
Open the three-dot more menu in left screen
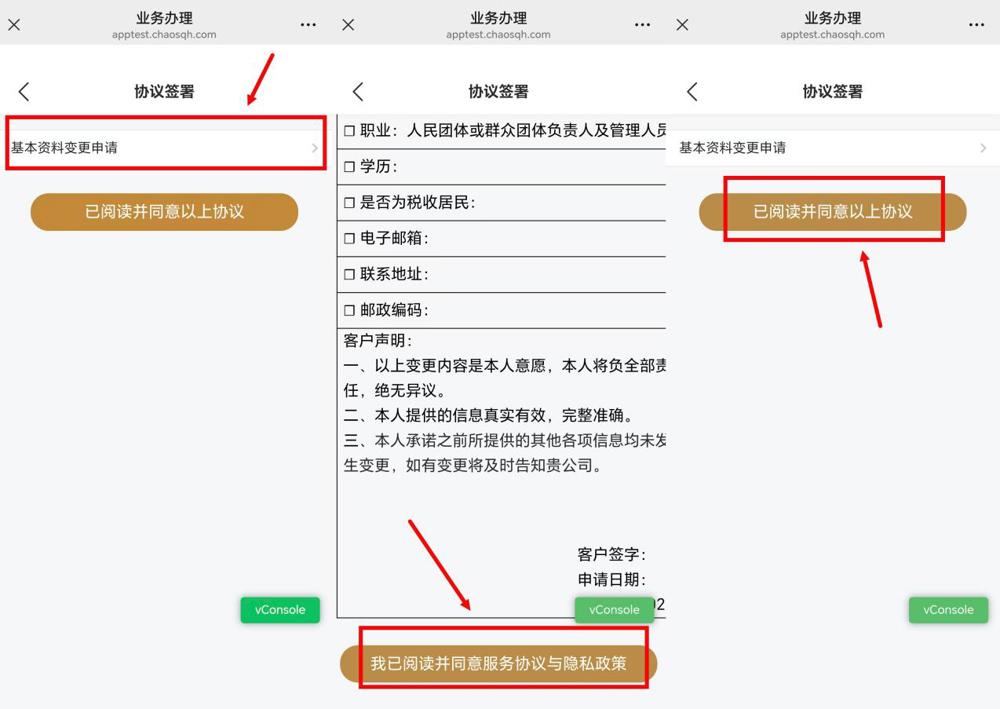pos(309,25)
